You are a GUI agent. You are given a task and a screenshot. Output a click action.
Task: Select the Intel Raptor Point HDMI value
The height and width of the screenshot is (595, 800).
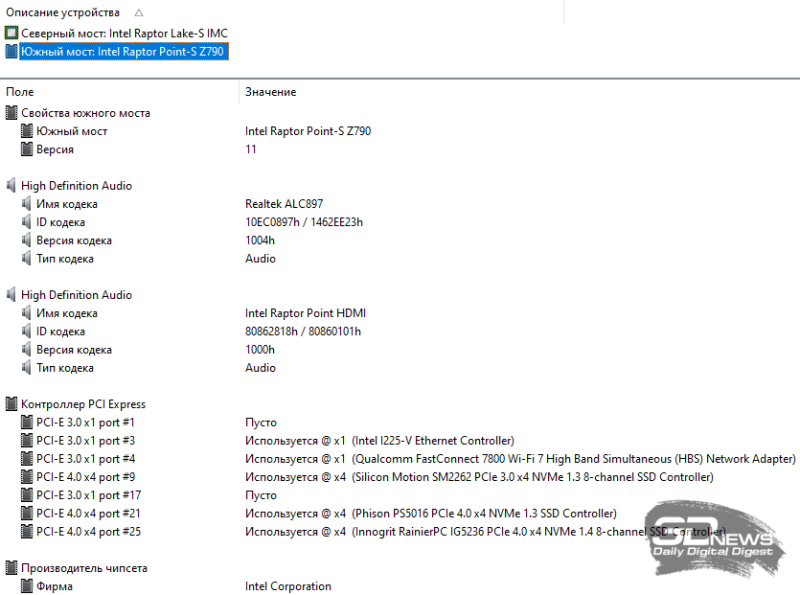305,313
